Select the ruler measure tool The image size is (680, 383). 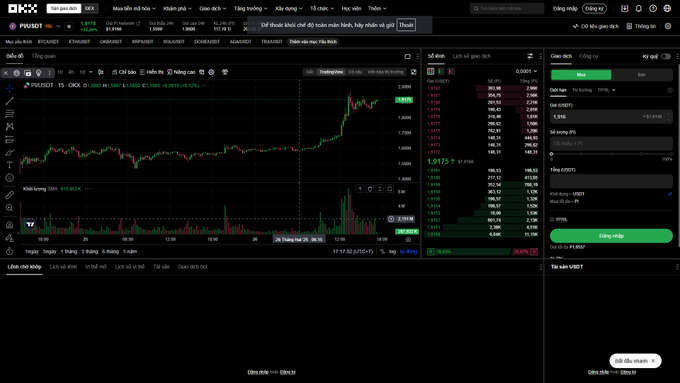[x=10, y=195]
